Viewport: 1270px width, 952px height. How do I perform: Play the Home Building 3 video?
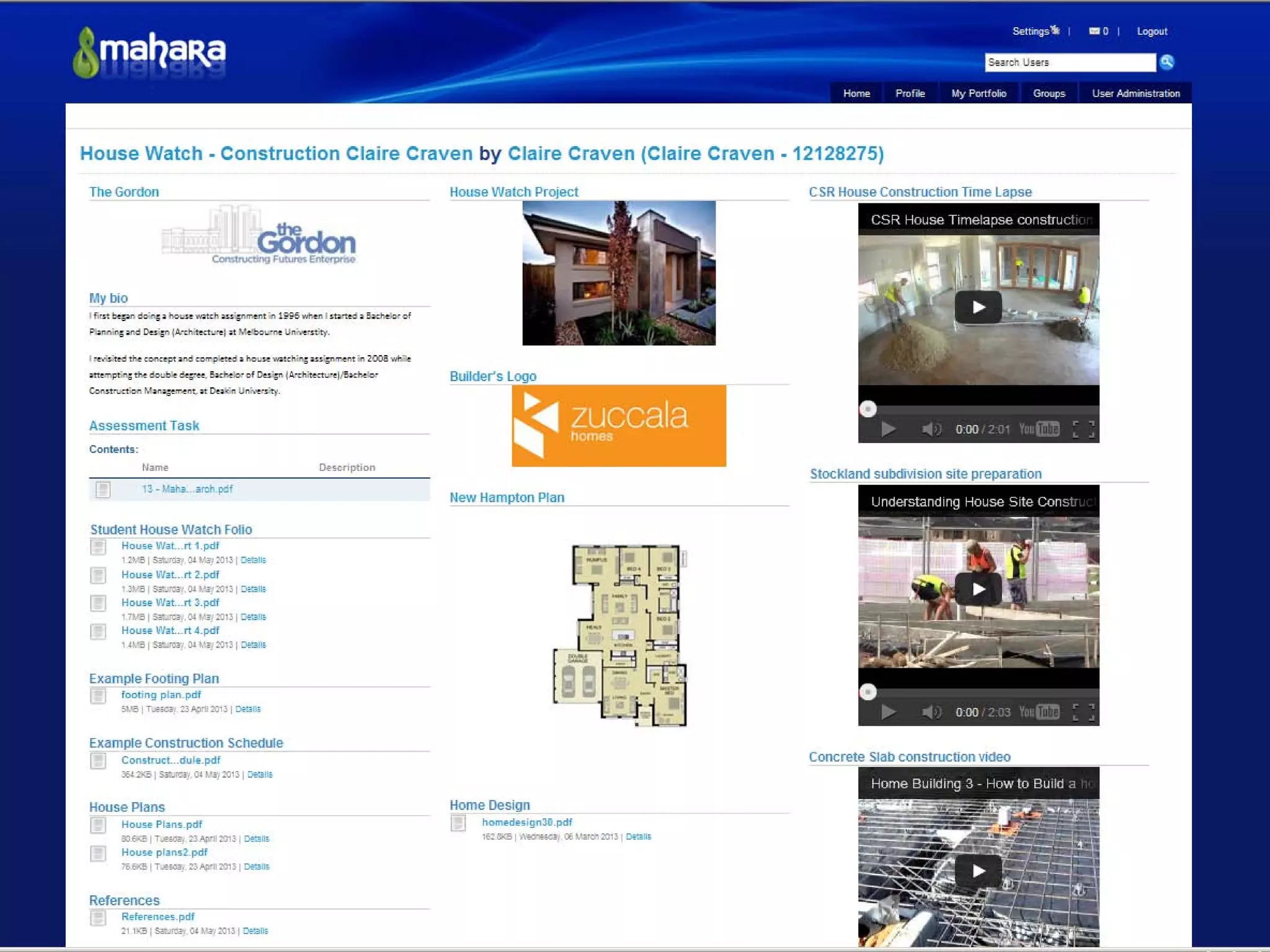click(x=978, y=871)
